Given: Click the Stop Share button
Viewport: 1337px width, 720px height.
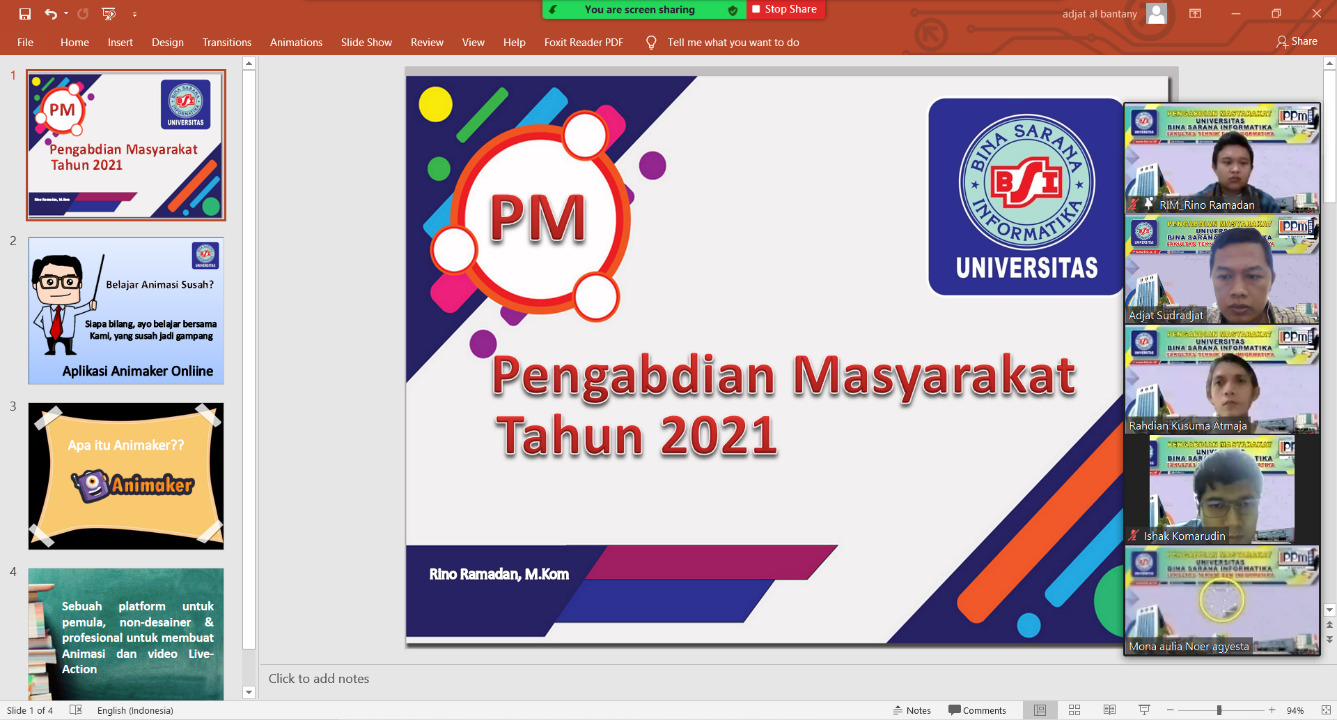Looking at the screenshot, I should (x=785, y=9).
